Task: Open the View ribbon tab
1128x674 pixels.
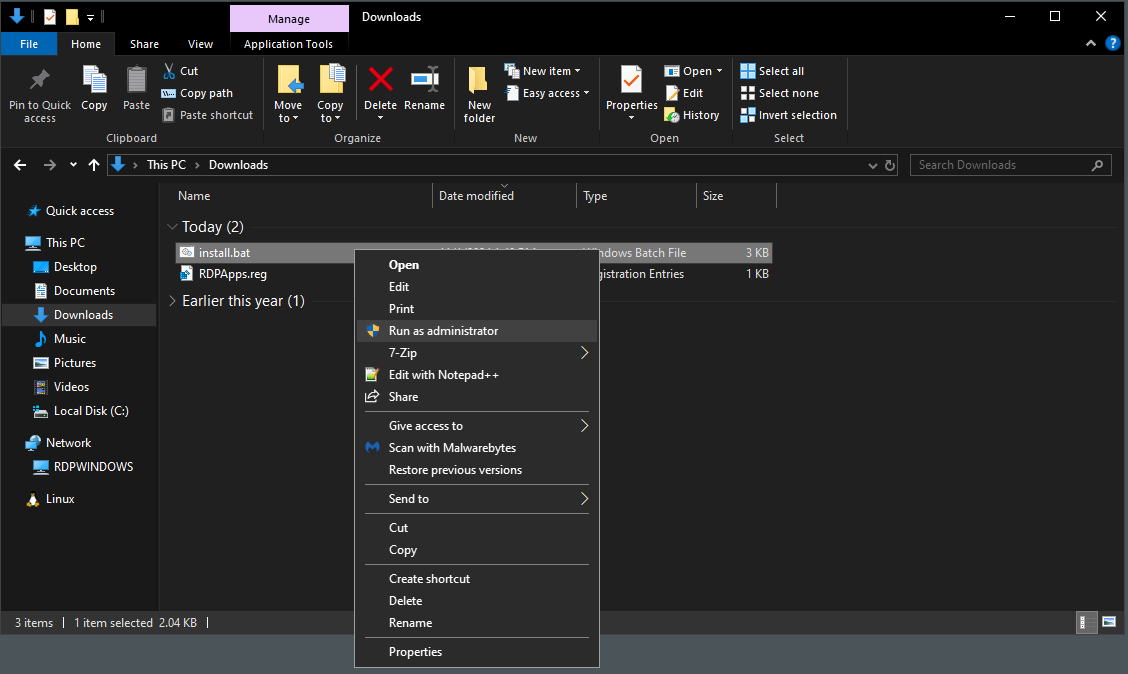Action: (200, 44)
